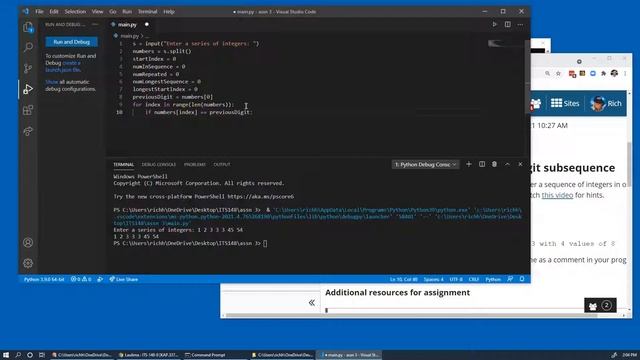The width and height of the screenshot is (640, 360).
Task: Switch to the OUTPUT panel tab
Action: point(222,164)
